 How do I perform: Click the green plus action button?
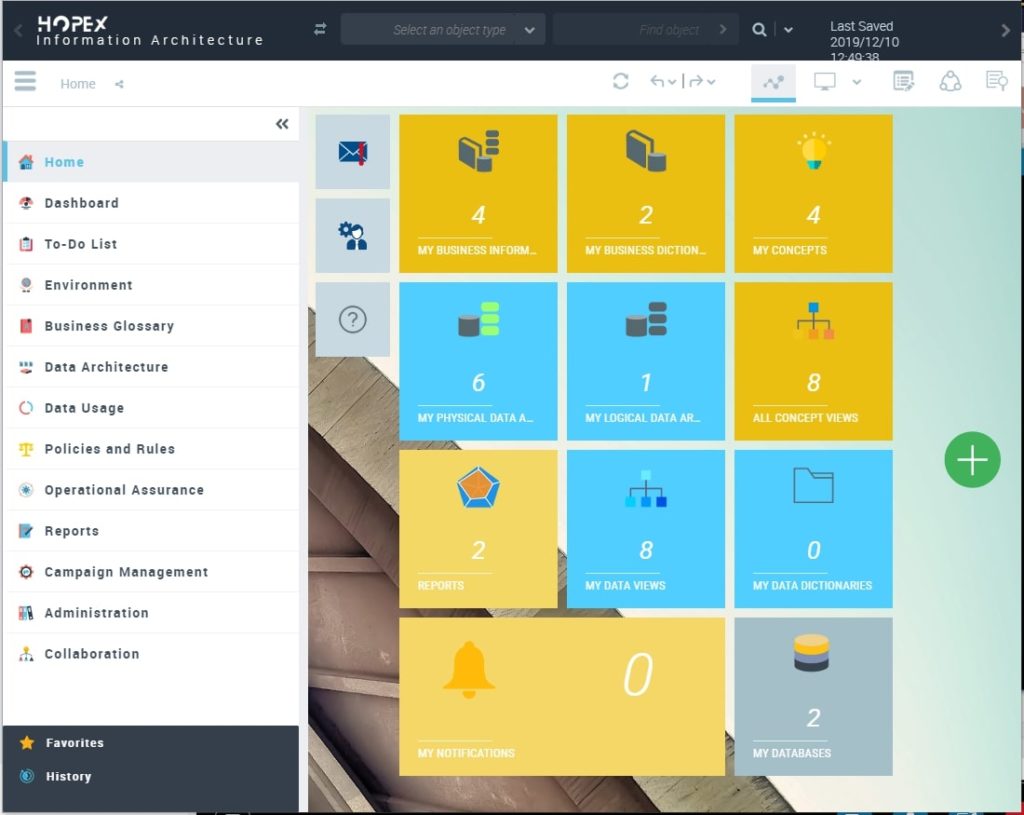click(x=971, y=459)
